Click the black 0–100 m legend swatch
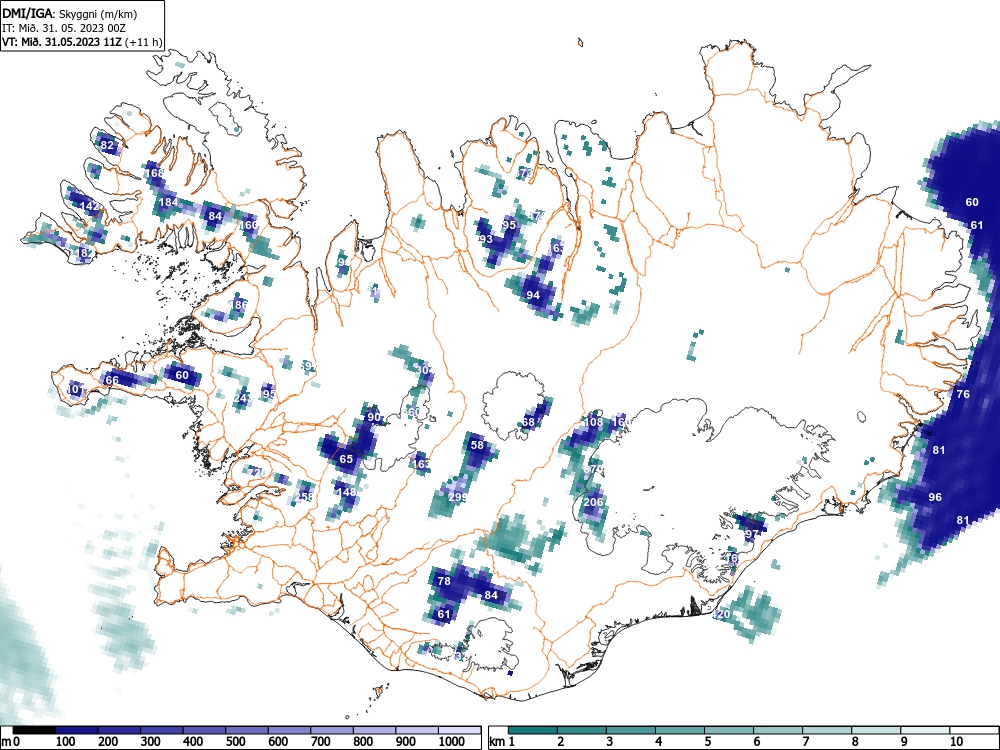The image size is (1000, 750). point(34,730)
